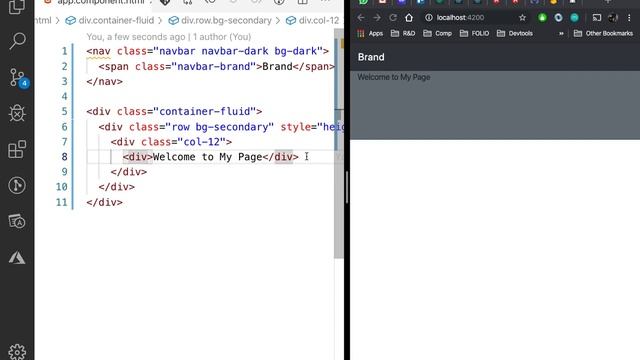
Task: Click the closing </nav> tag on line 3
Action: (x=104, y=82)
